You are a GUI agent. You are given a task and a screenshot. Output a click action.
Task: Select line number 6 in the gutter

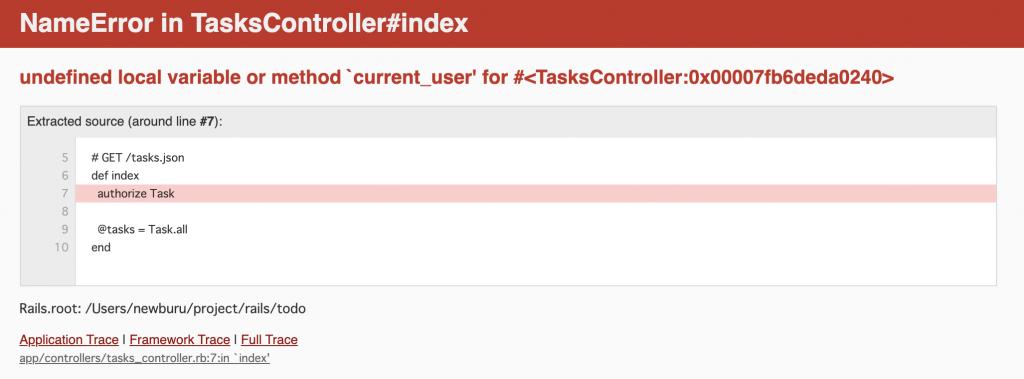pos(65,176)
